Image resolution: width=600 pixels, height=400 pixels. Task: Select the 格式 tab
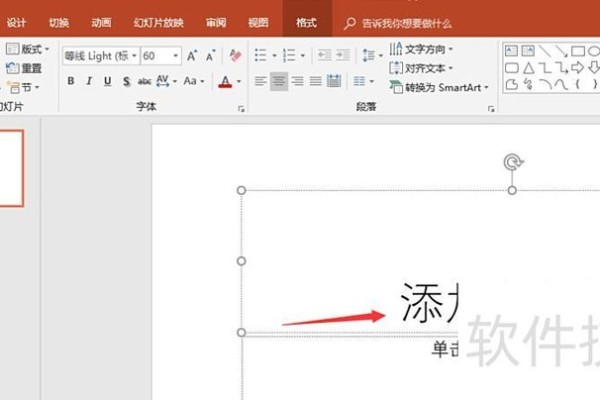coord(307,23)
